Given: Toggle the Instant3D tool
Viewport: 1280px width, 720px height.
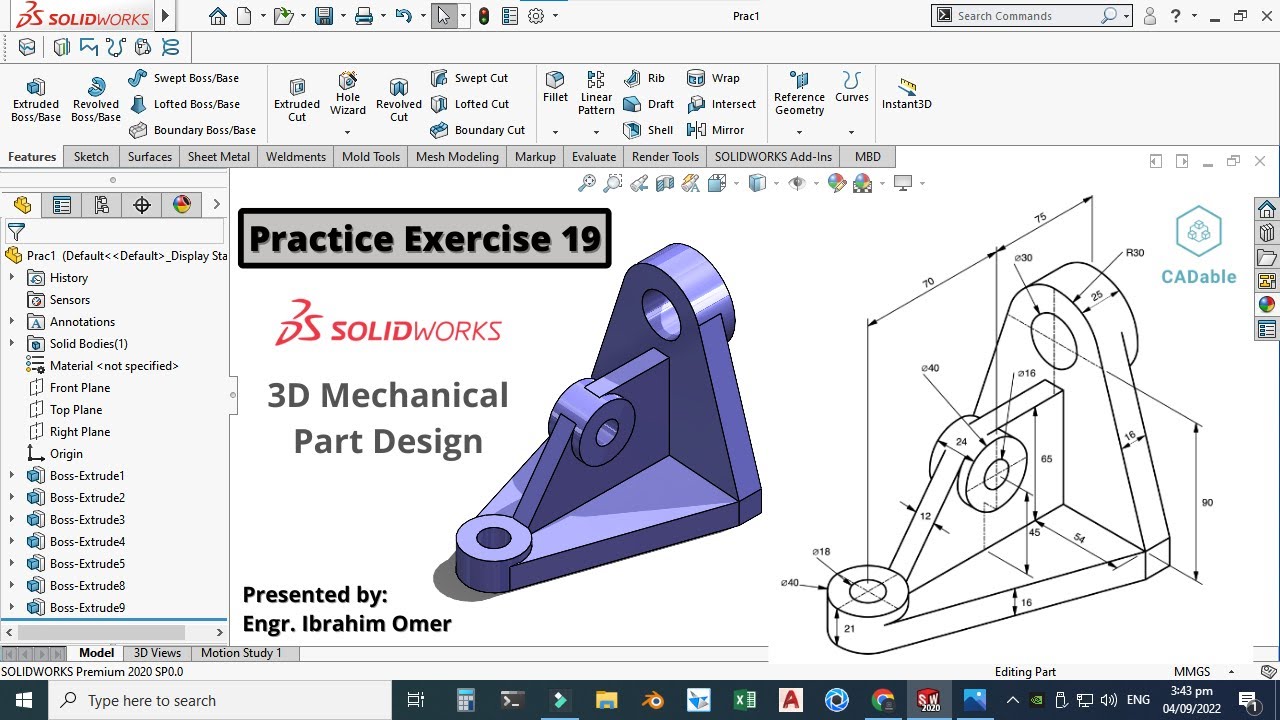Looking at the screenshot, I should pos(907,93).
